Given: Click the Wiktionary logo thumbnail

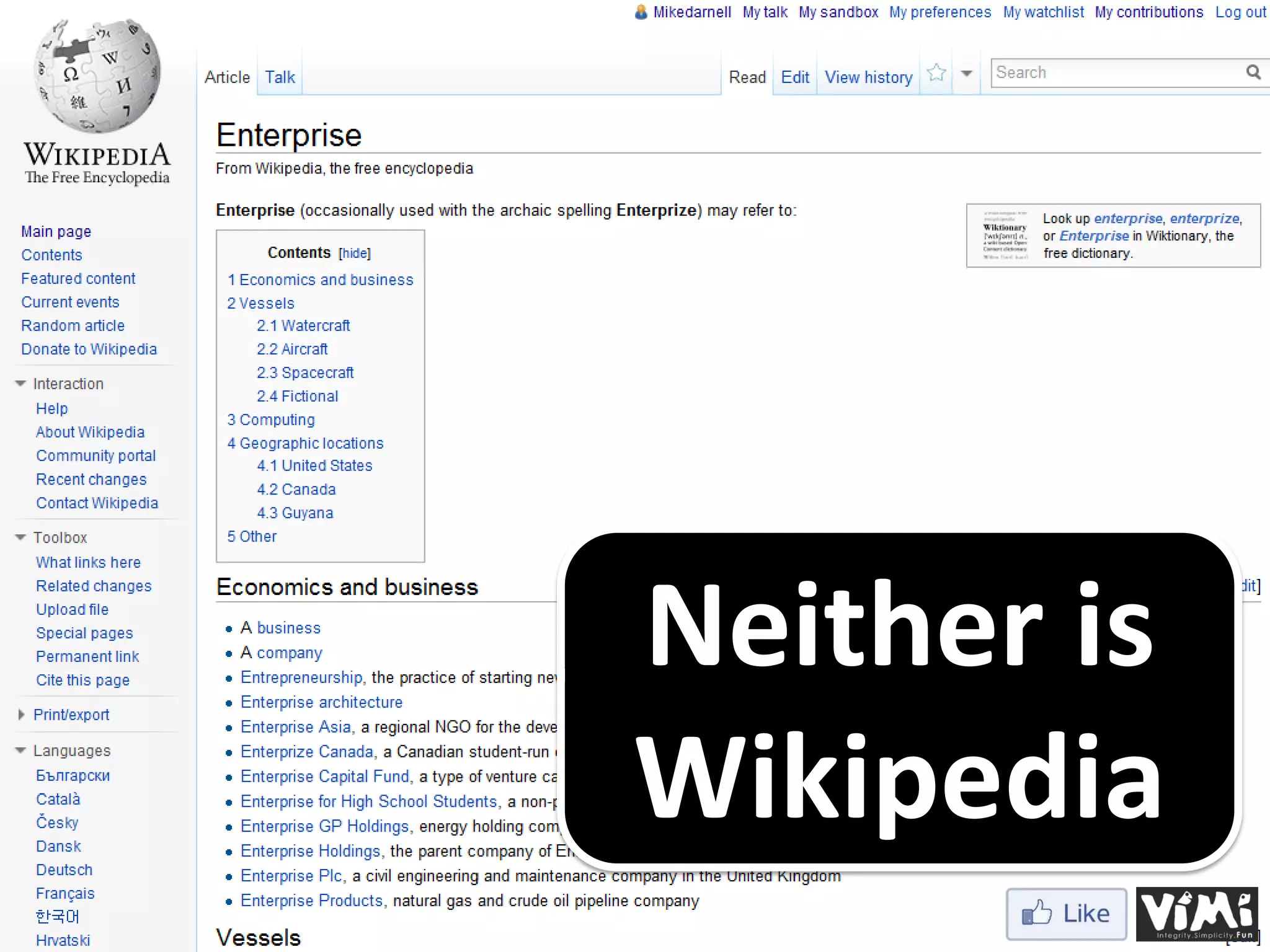Looking at the screenshot, I should [x=1005, y=236].
